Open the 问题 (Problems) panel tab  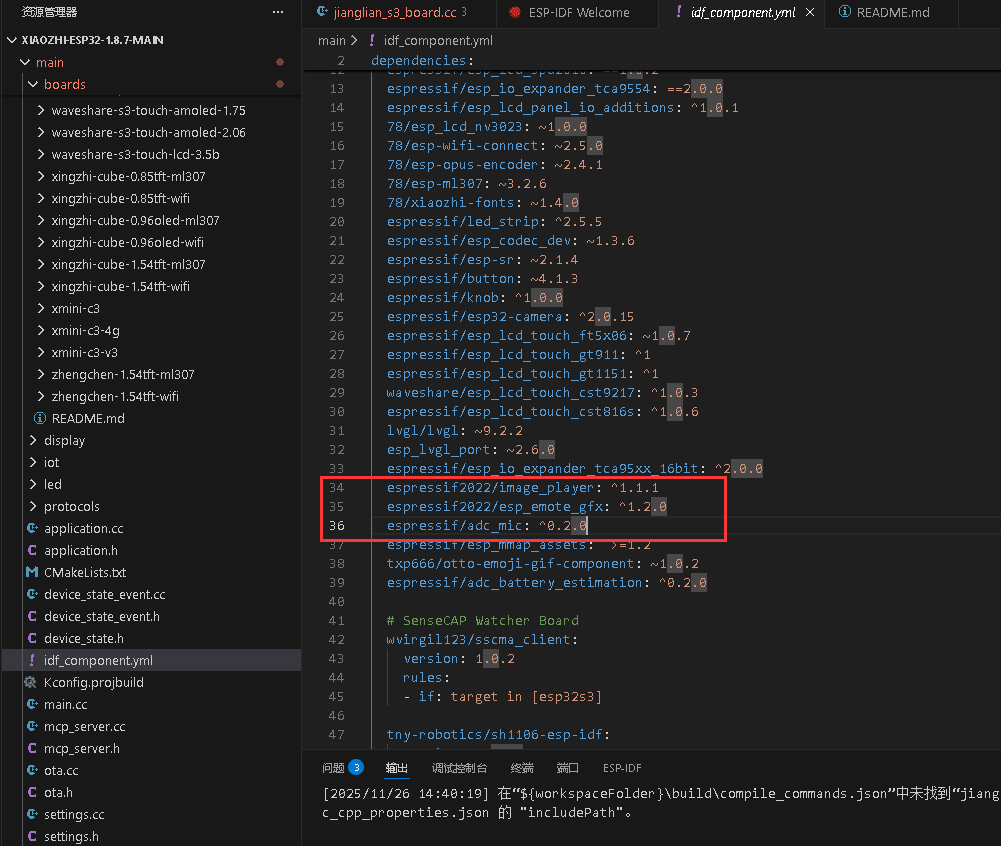pos(333,767)
